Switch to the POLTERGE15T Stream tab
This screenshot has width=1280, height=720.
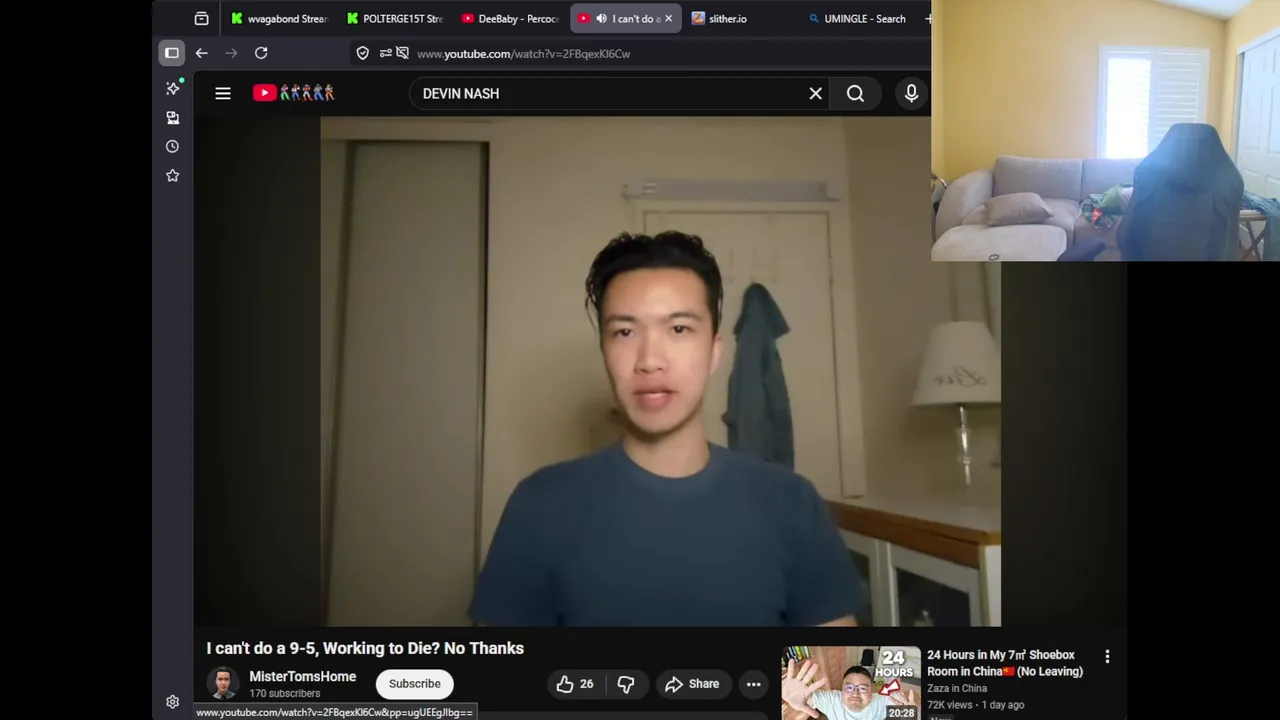point(395,18)
